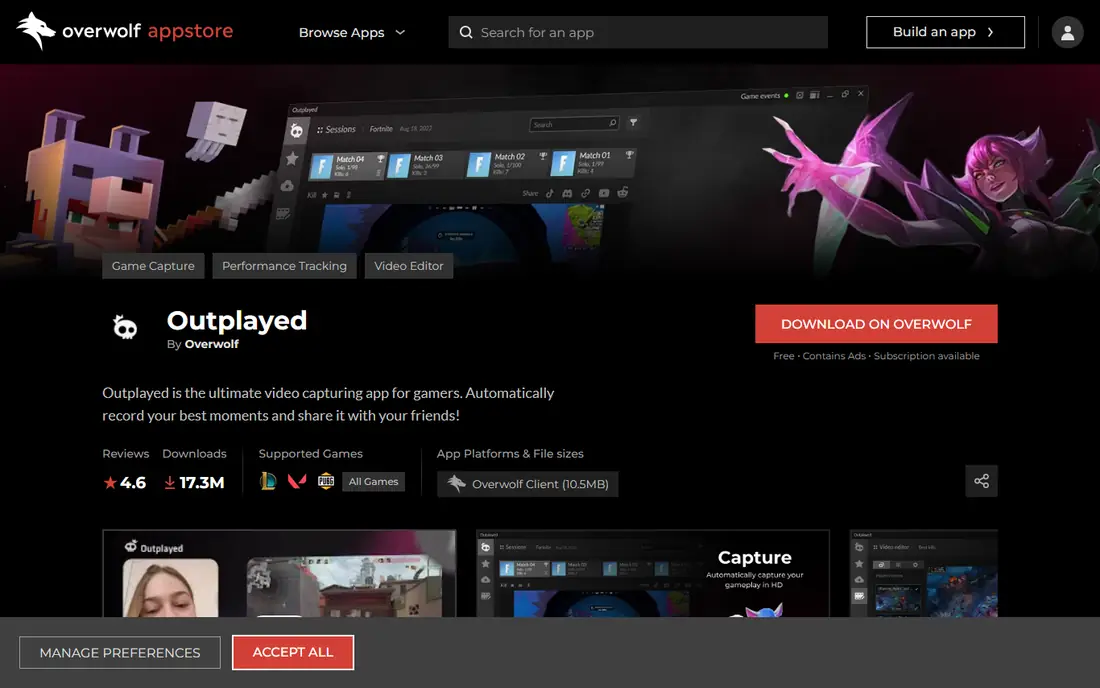Viewport: 1100px width, 688px height.
Task: Click the Valorant game icon
Action: pos(297,481)
